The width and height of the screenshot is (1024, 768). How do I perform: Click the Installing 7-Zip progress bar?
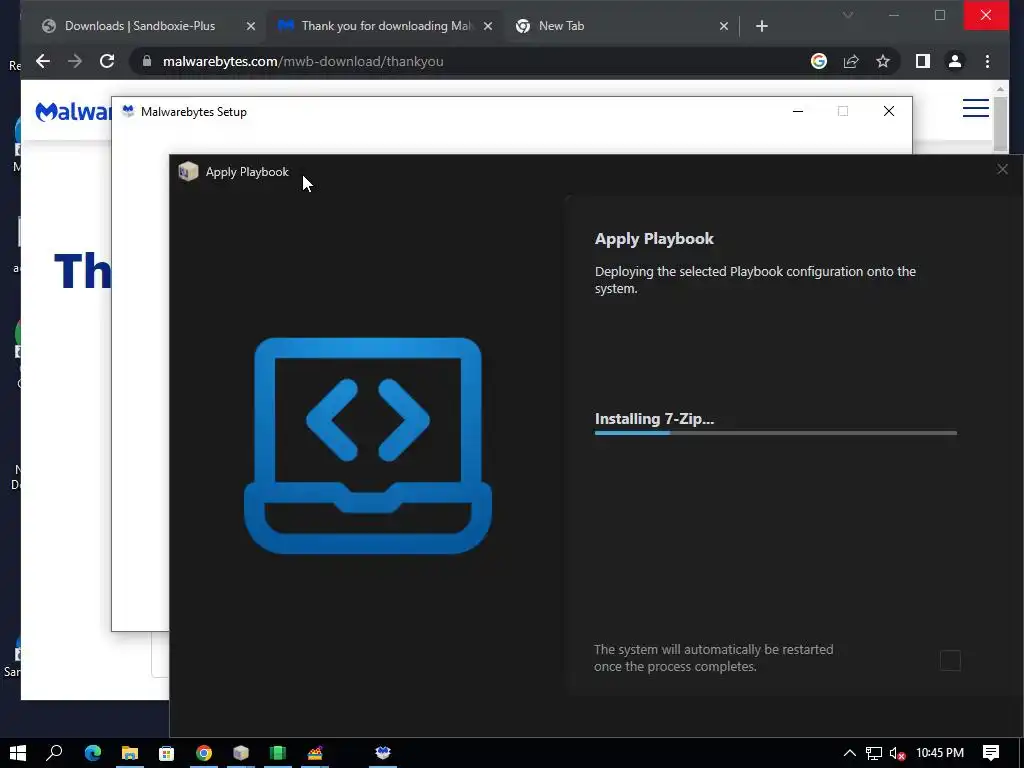(776, 432)
